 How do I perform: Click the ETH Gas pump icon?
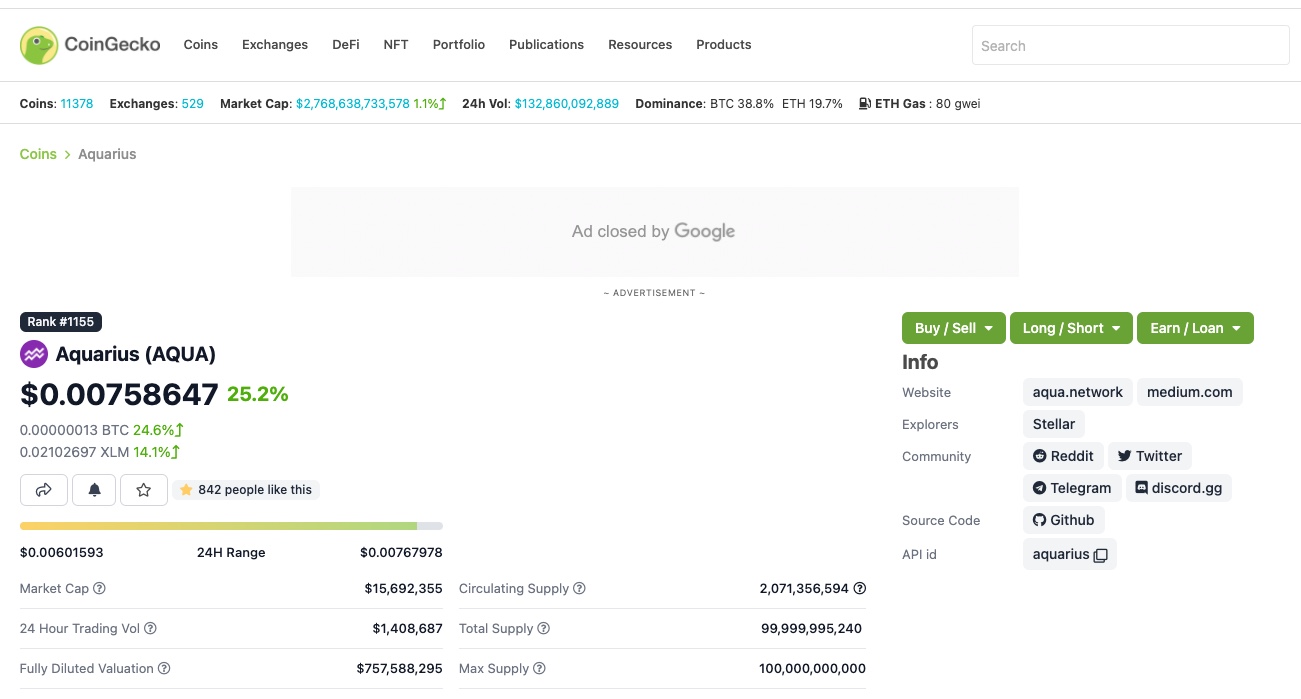click(x=865, y=104)
